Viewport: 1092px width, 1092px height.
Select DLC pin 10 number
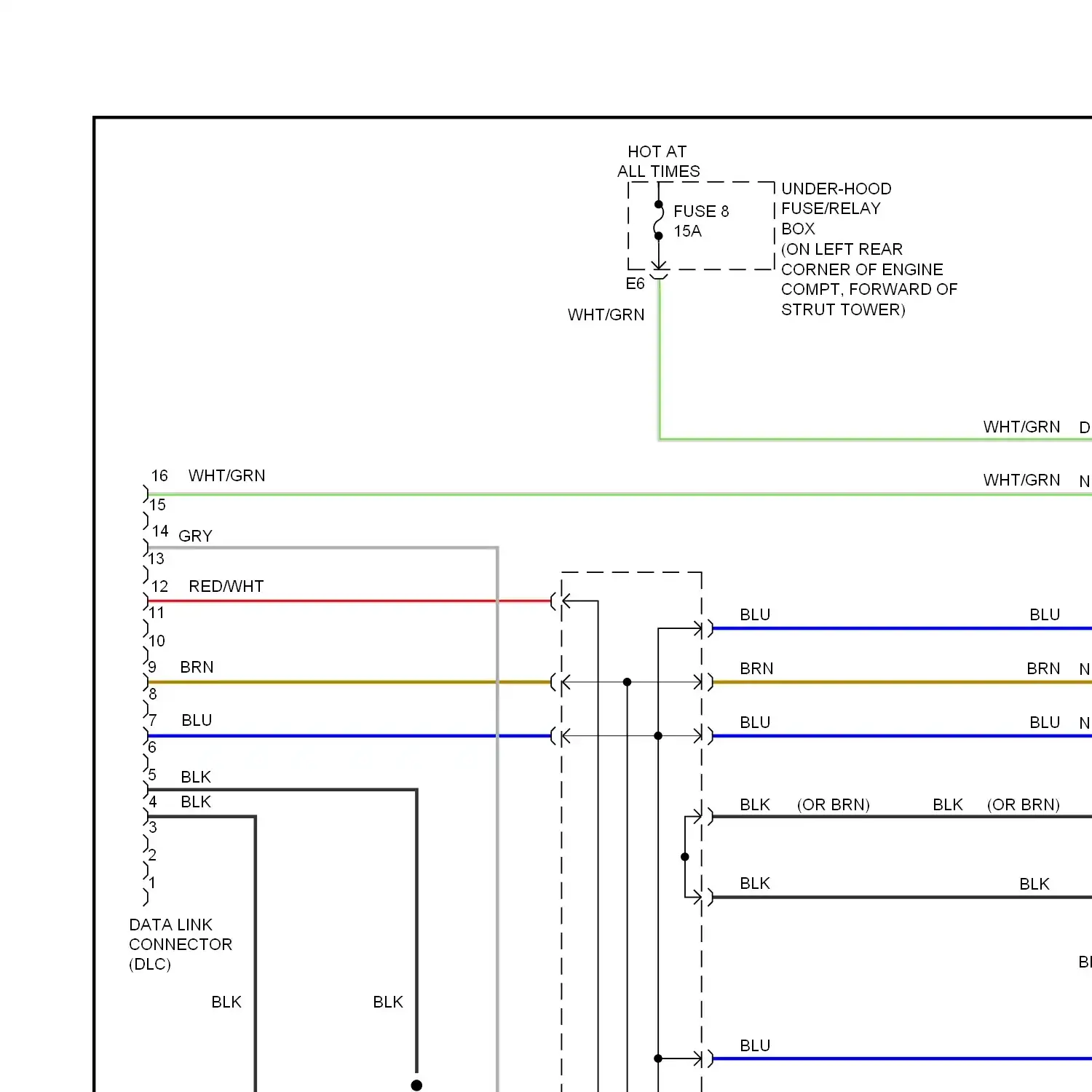[x=157, y=641]
